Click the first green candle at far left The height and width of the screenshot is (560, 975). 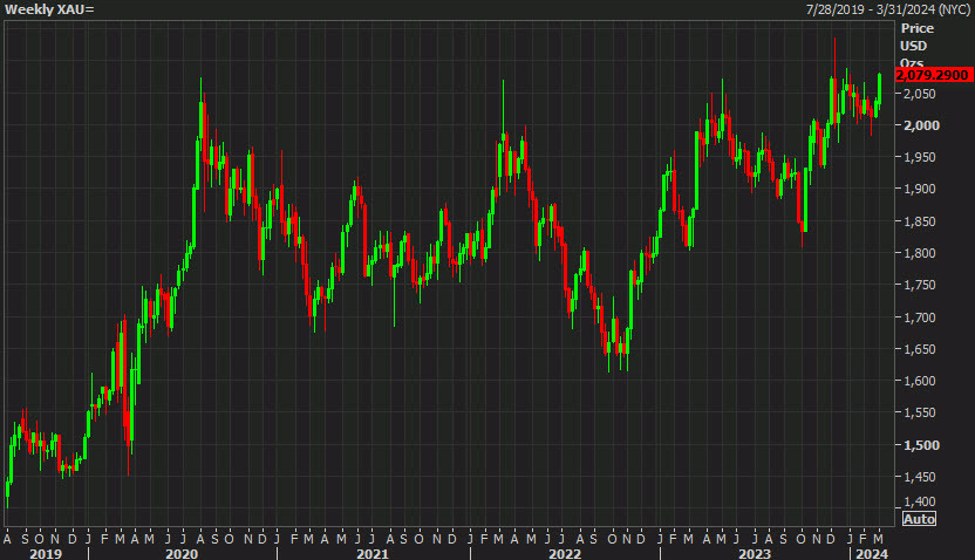point(8,490)
